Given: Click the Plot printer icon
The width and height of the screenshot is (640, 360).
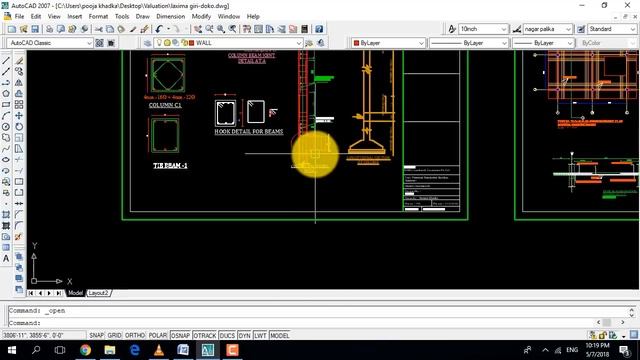Looking at the screenshot, I should tap(49, 29).
